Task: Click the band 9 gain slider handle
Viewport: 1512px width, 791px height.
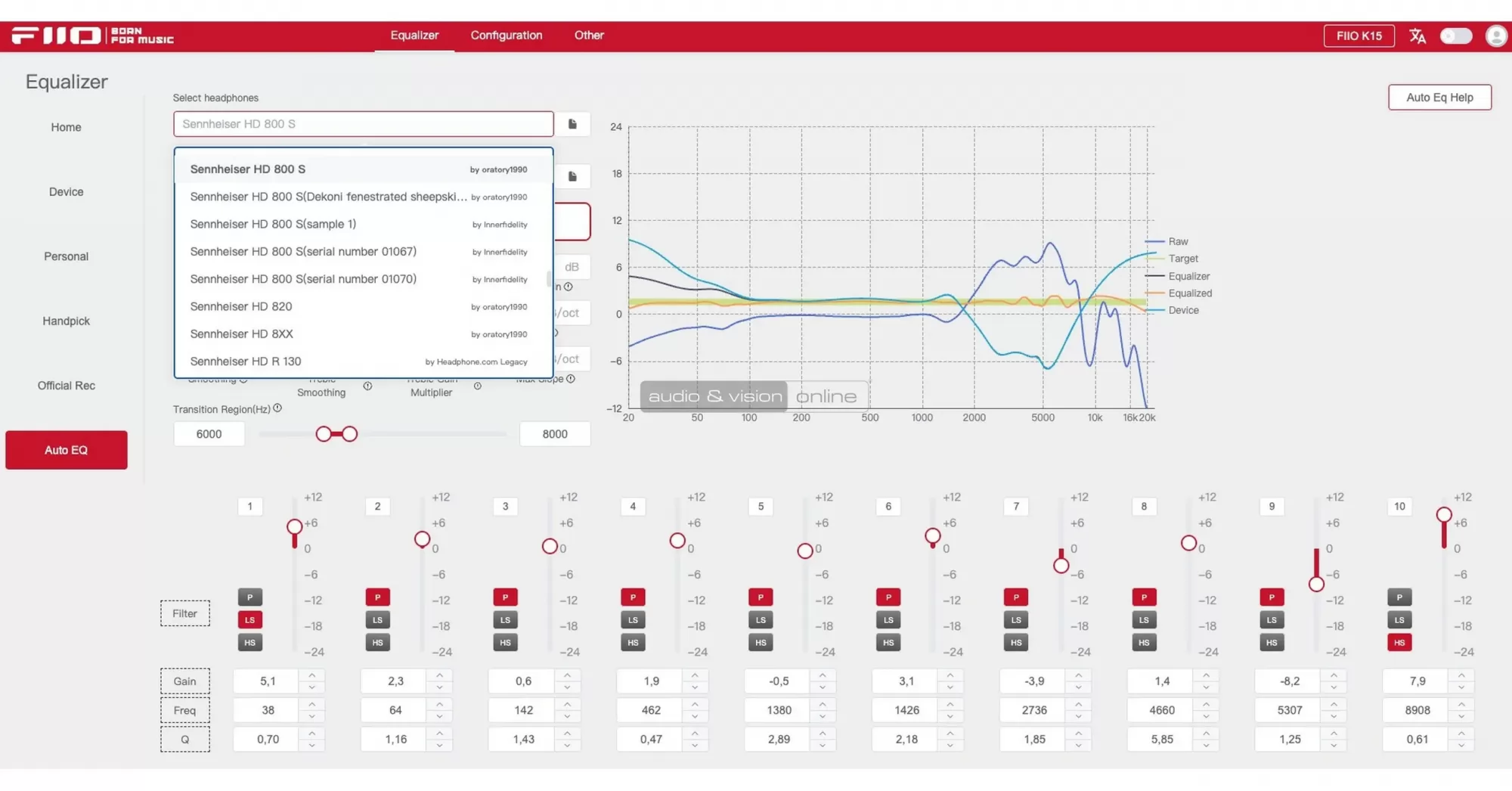Action: tap(1316, 584)
